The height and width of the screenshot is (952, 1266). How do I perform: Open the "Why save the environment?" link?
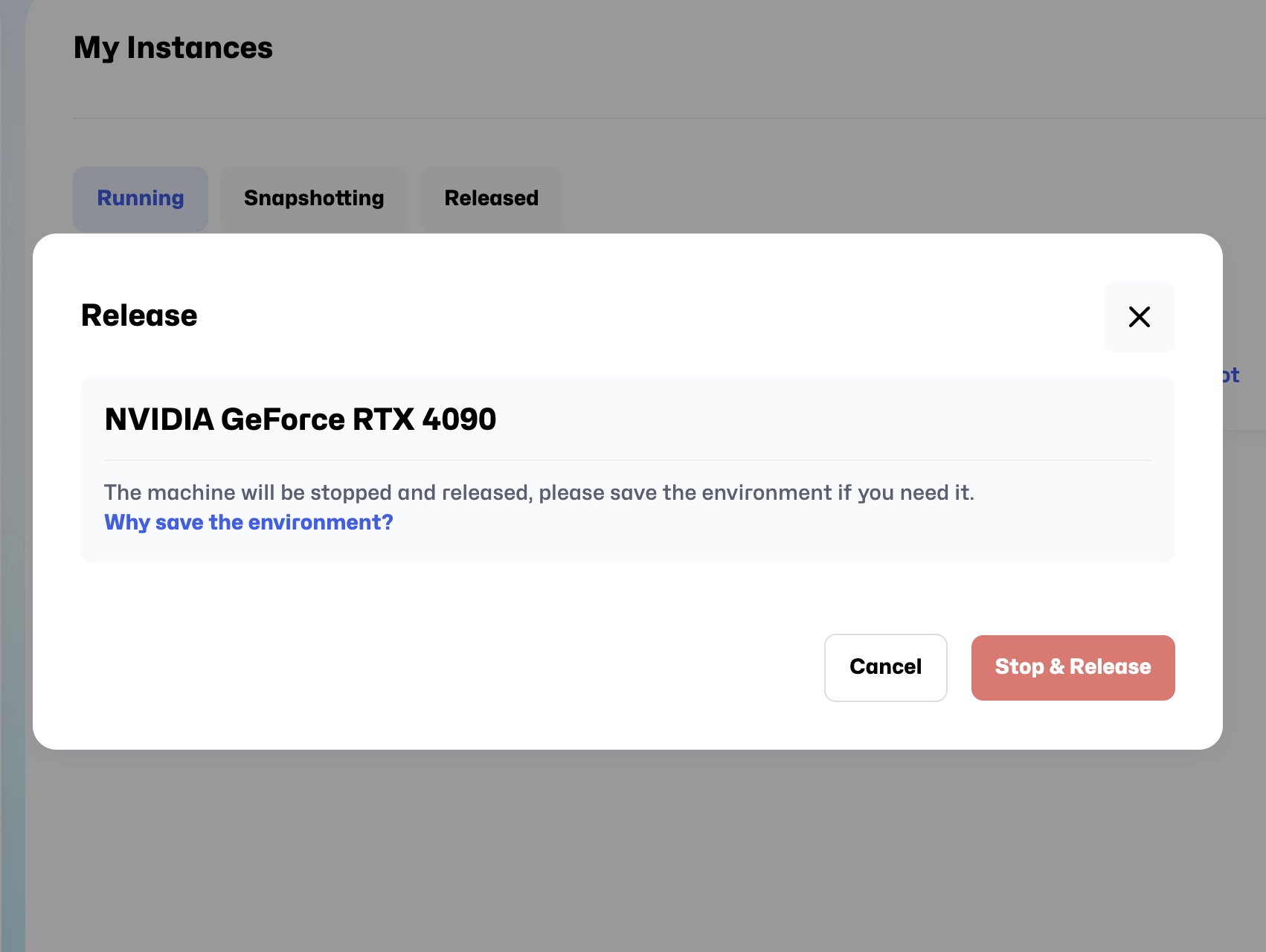pos(248,522)
